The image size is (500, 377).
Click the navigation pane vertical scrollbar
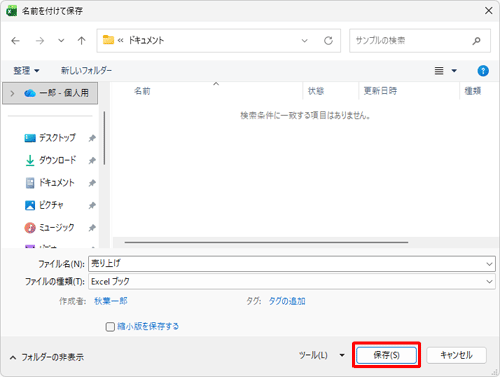pos(104,138)
